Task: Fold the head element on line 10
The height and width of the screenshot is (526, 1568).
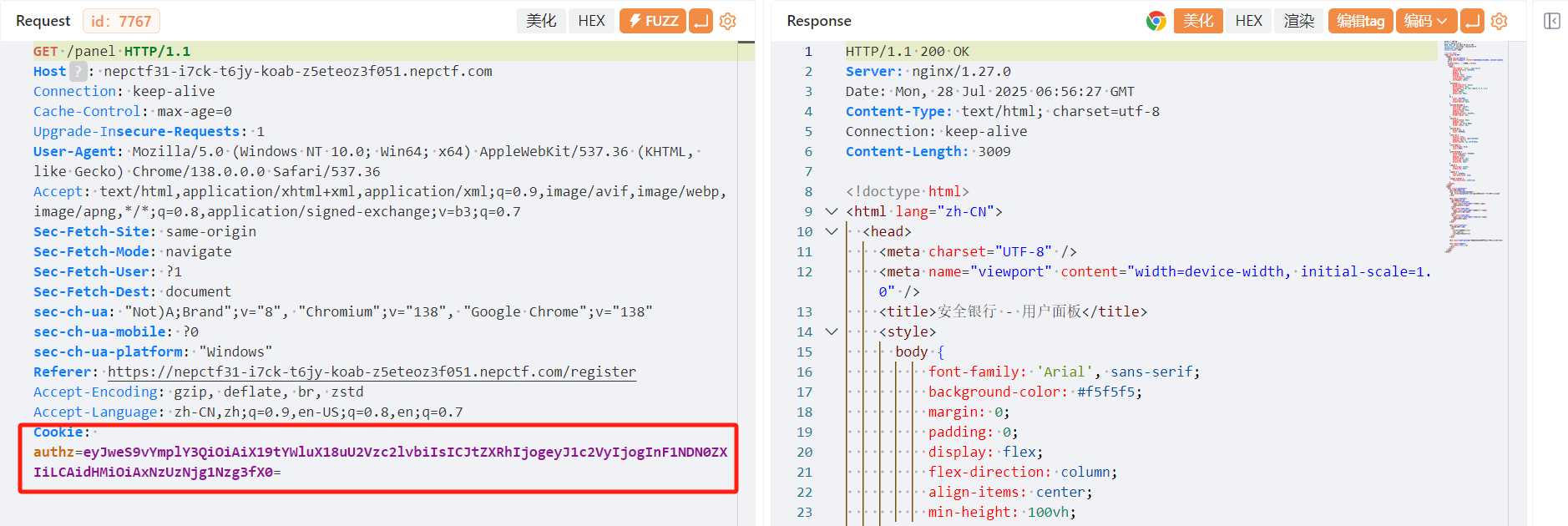Action: pyautogui.click(x=832, y=232)
